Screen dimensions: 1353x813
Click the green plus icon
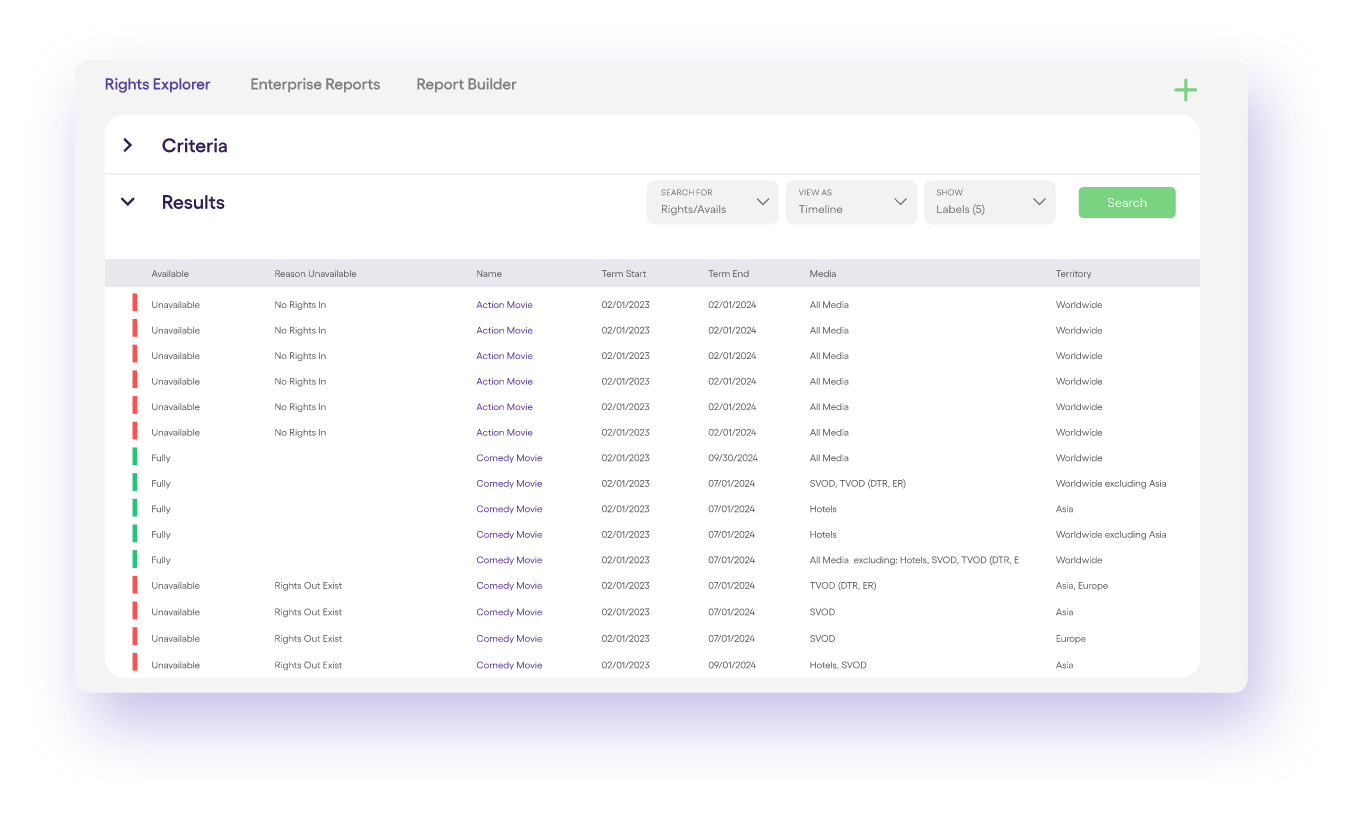click(x=1185, y=91)
